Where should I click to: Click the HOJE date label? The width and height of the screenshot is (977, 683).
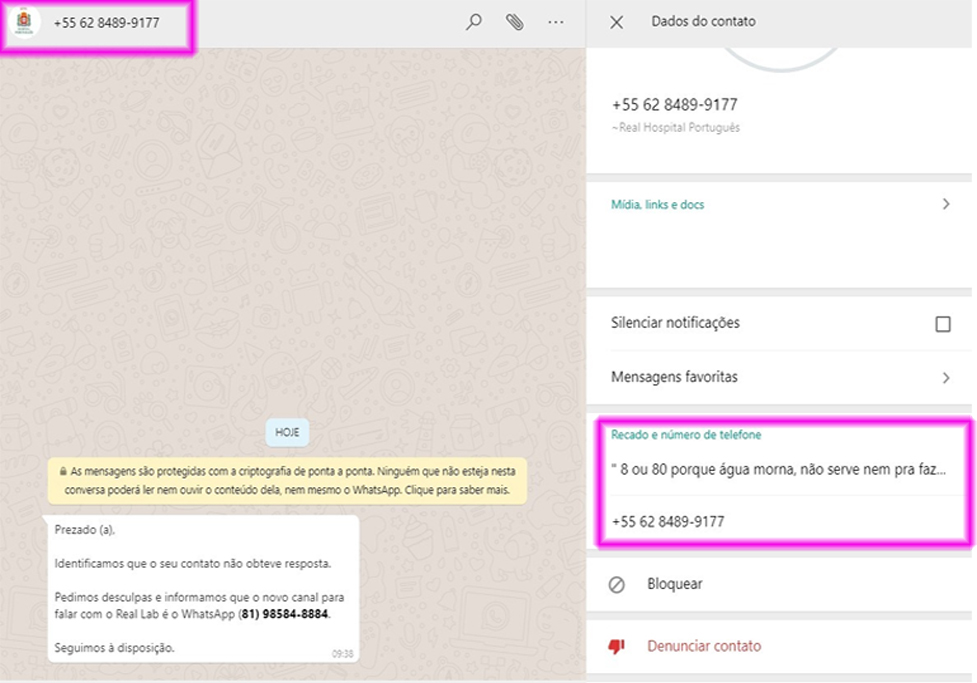tap(287, 432)
